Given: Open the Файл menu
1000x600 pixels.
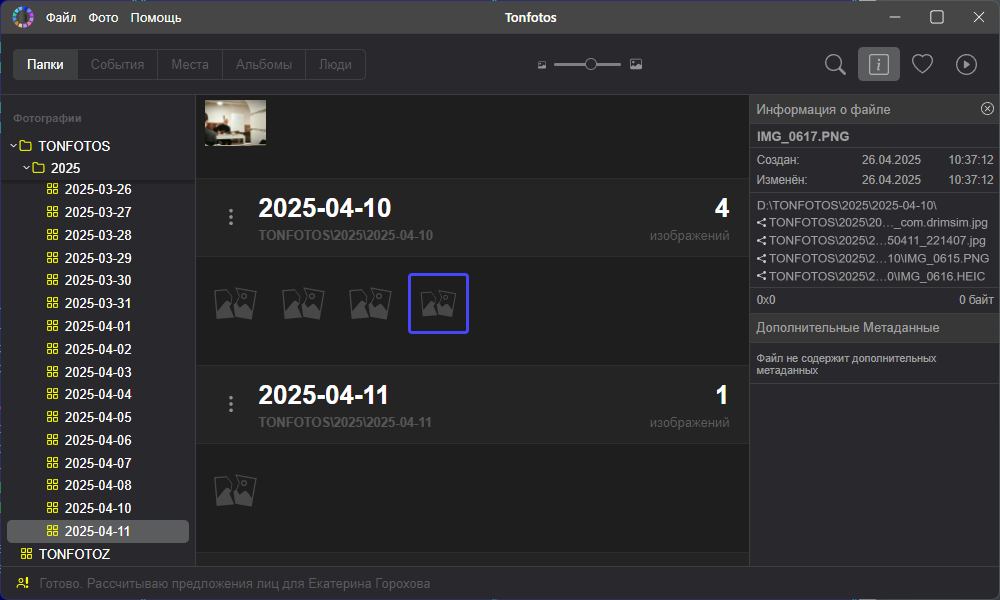Looking at the screenshot, I should [61, 18].
